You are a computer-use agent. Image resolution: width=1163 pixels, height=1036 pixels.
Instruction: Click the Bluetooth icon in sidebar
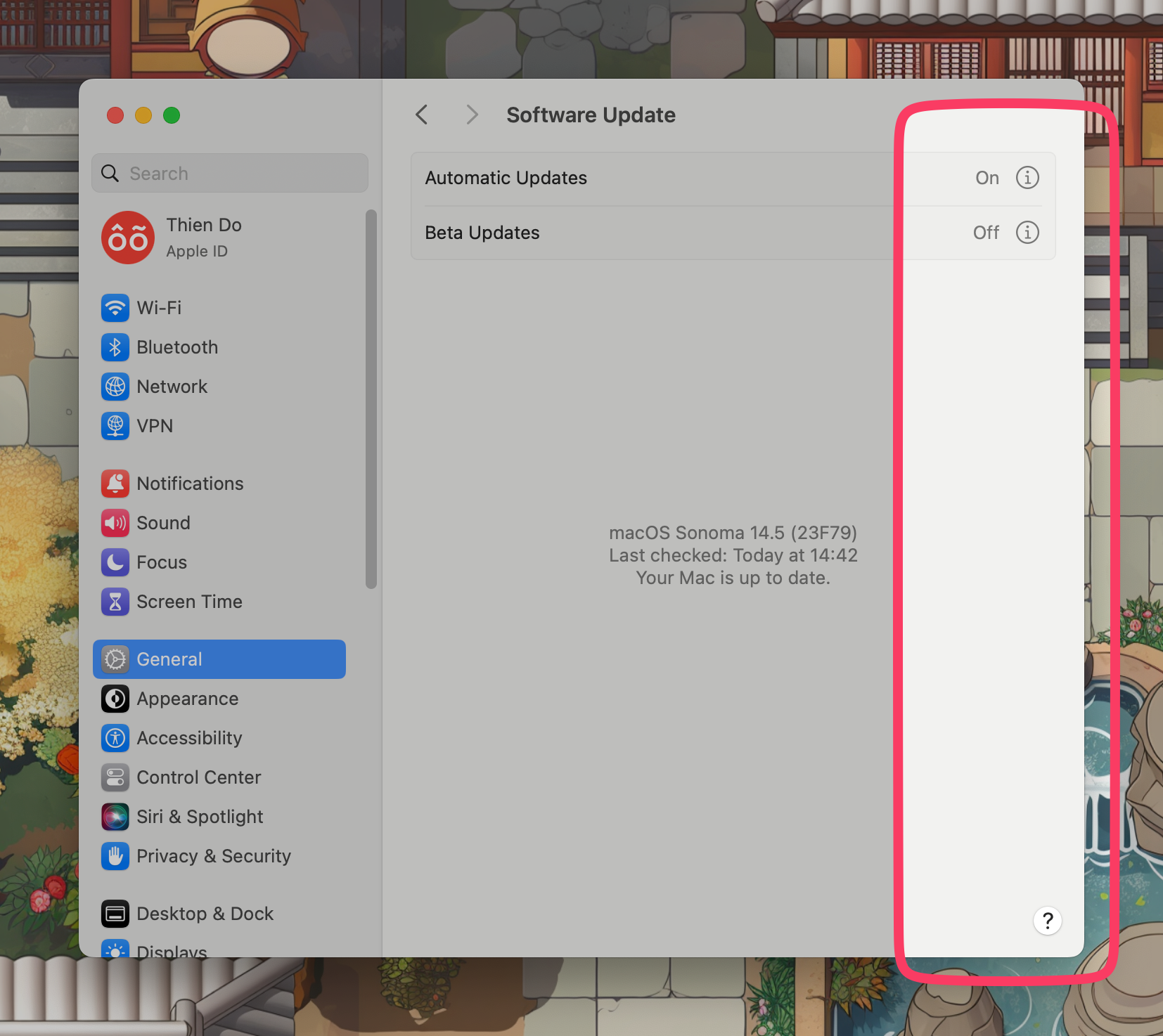(x=115, y=347)
